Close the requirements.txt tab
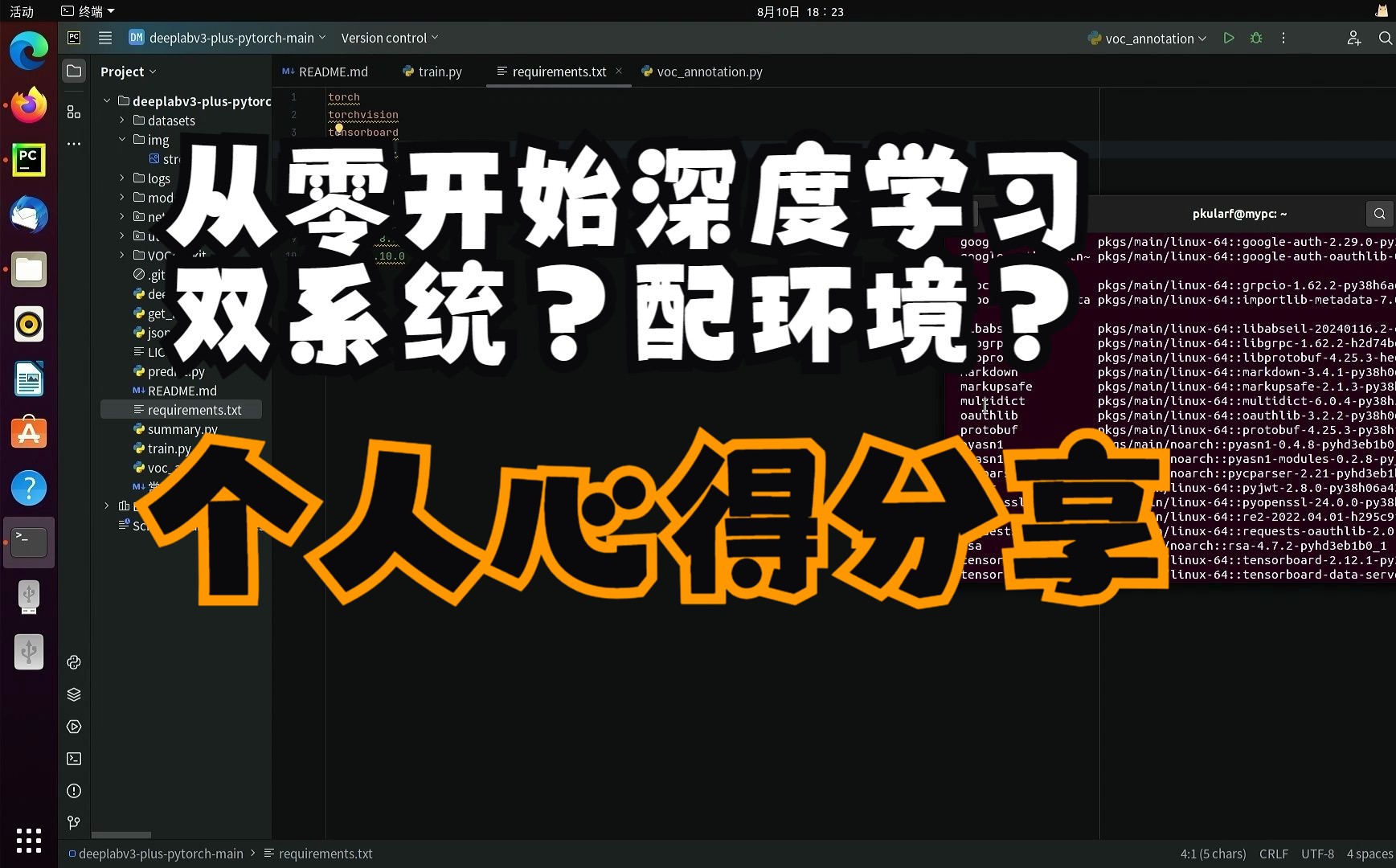1396x868 pixels. [620, 72]
